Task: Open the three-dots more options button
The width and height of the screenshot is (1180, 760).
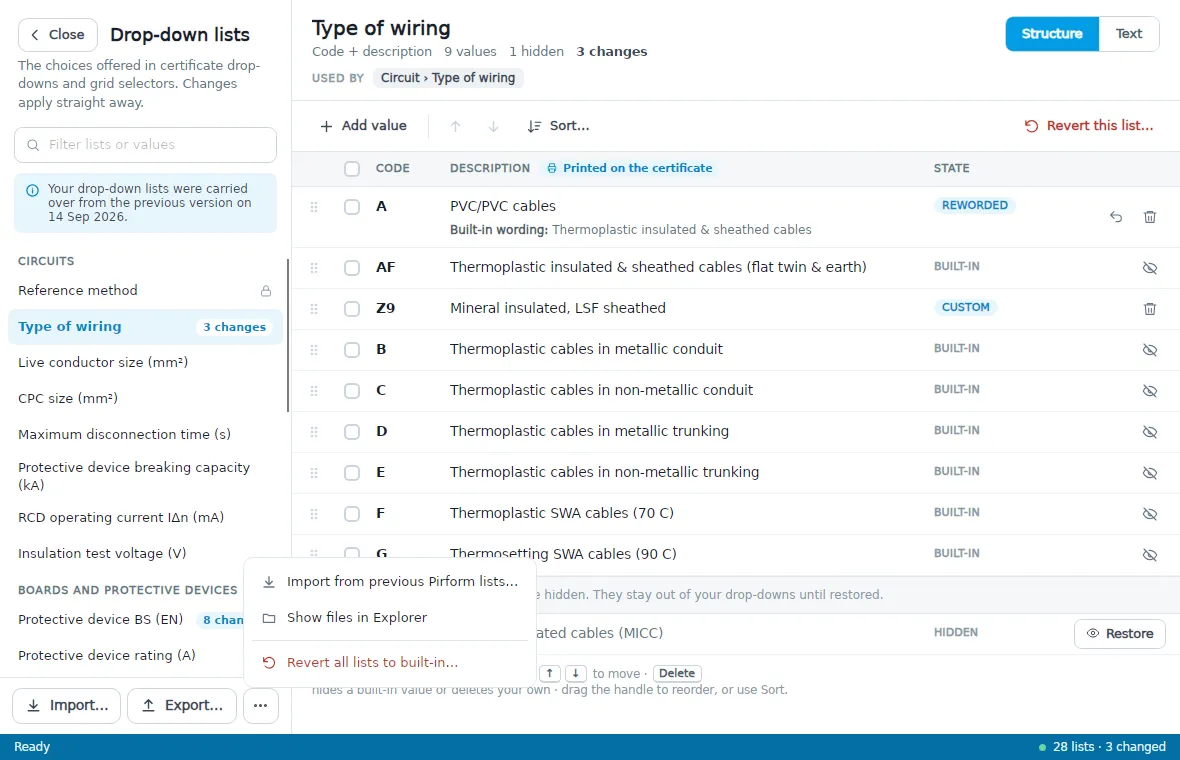Action: point(260,706)
